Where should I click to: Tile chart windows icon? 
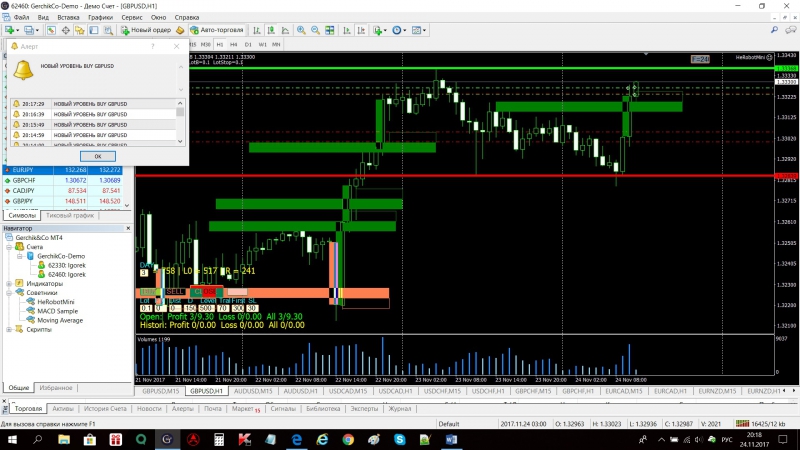330,30
